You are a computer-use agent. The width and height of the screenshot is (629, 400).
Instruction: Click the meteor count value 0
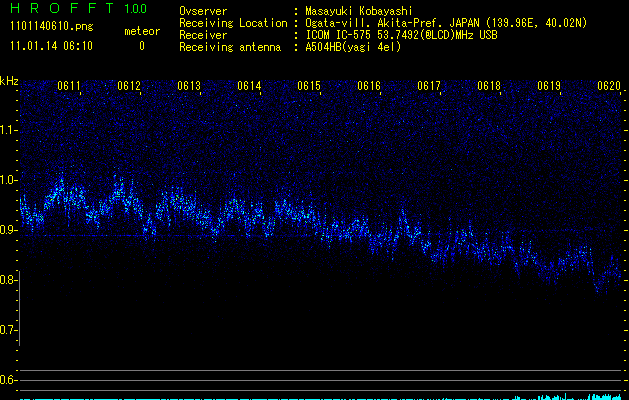[141, 46]
